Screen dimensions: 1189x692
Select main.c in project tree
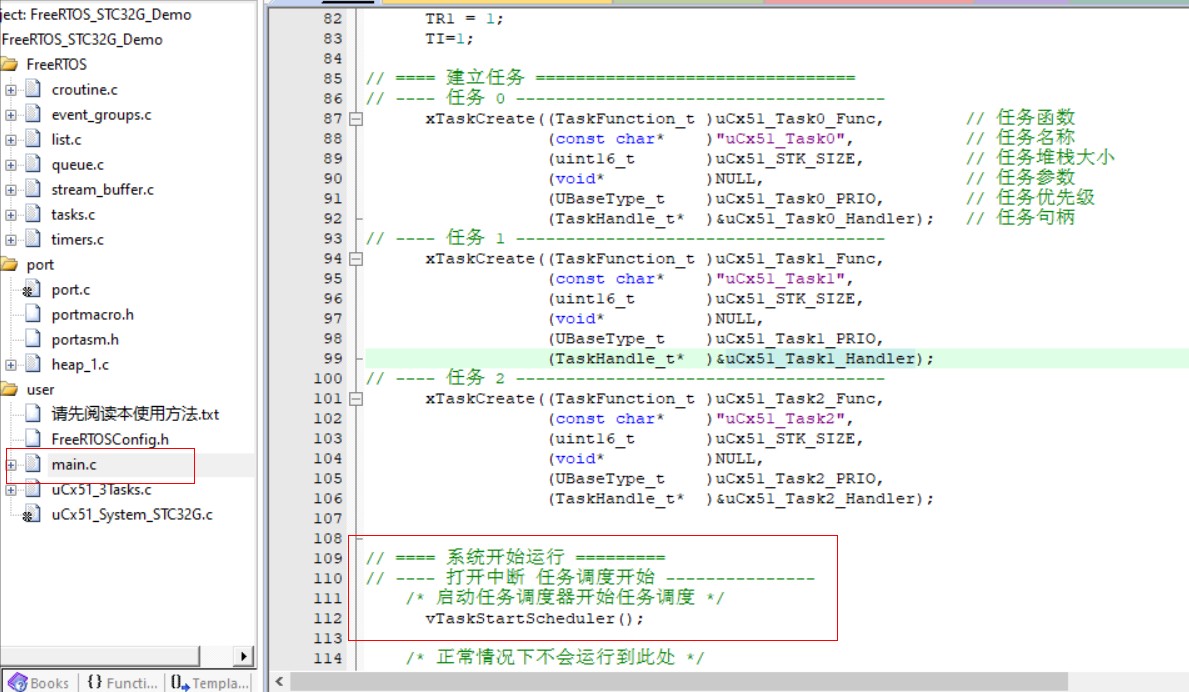tap(74, 465)
